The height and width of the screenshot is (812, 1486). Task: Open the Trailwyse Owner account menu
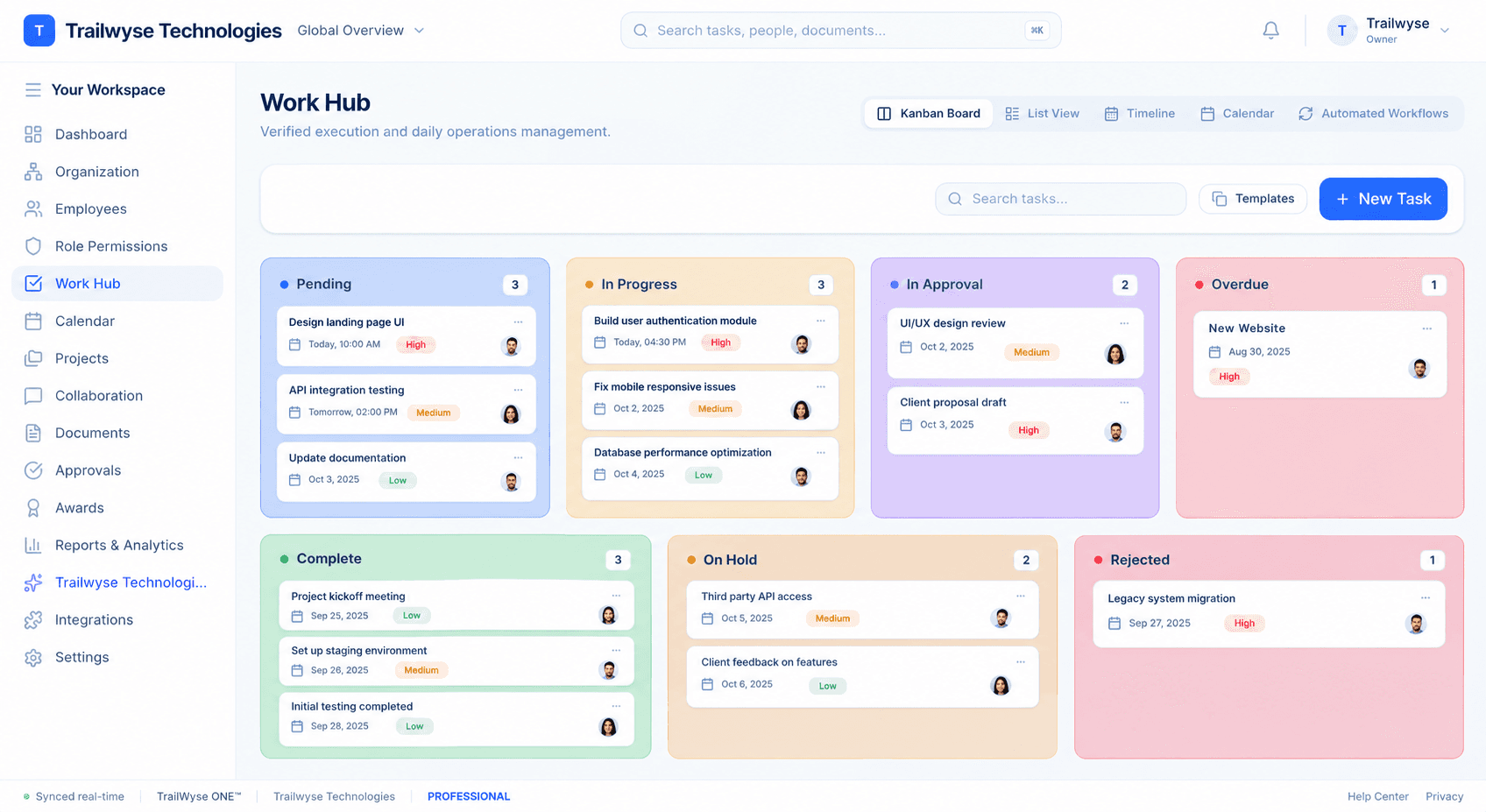click(x=1389, y=31)
